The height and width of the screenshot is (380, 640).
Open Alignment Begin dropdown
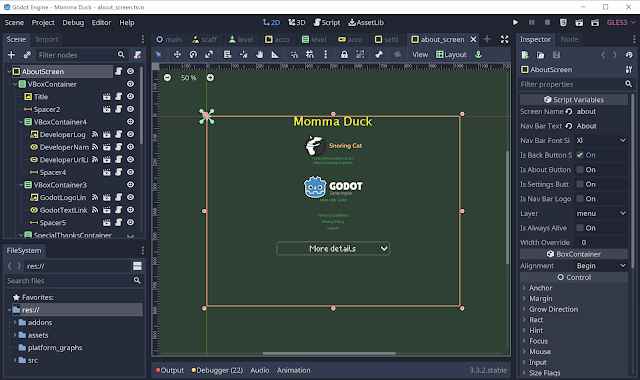[601, 266]
